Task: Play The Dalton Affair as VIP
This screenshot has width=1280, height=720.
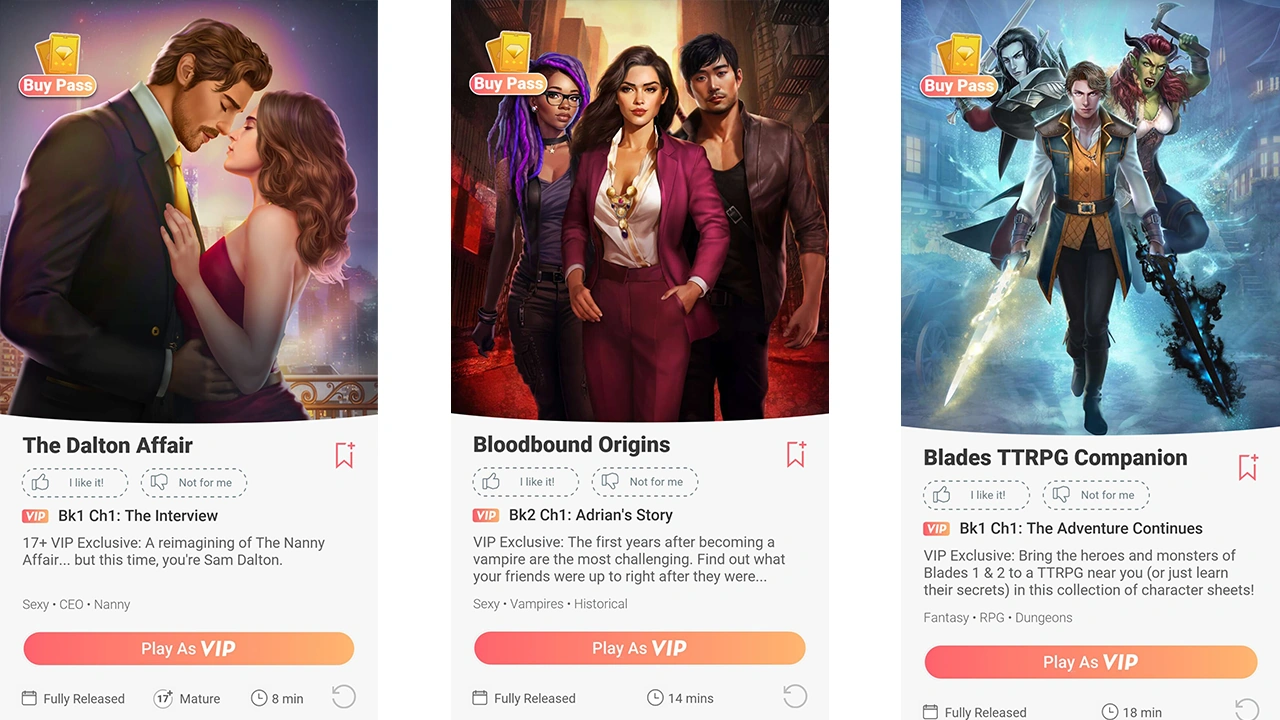Action: tap(189, 648)
